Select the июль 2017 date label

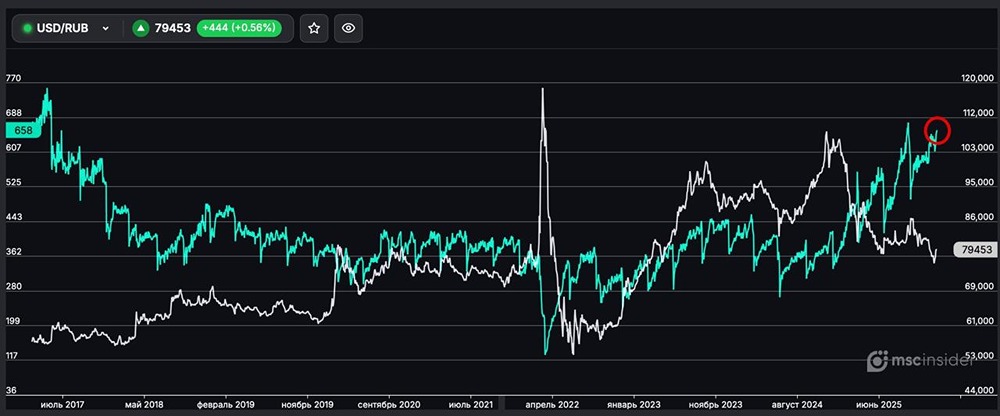click(58, 406)
